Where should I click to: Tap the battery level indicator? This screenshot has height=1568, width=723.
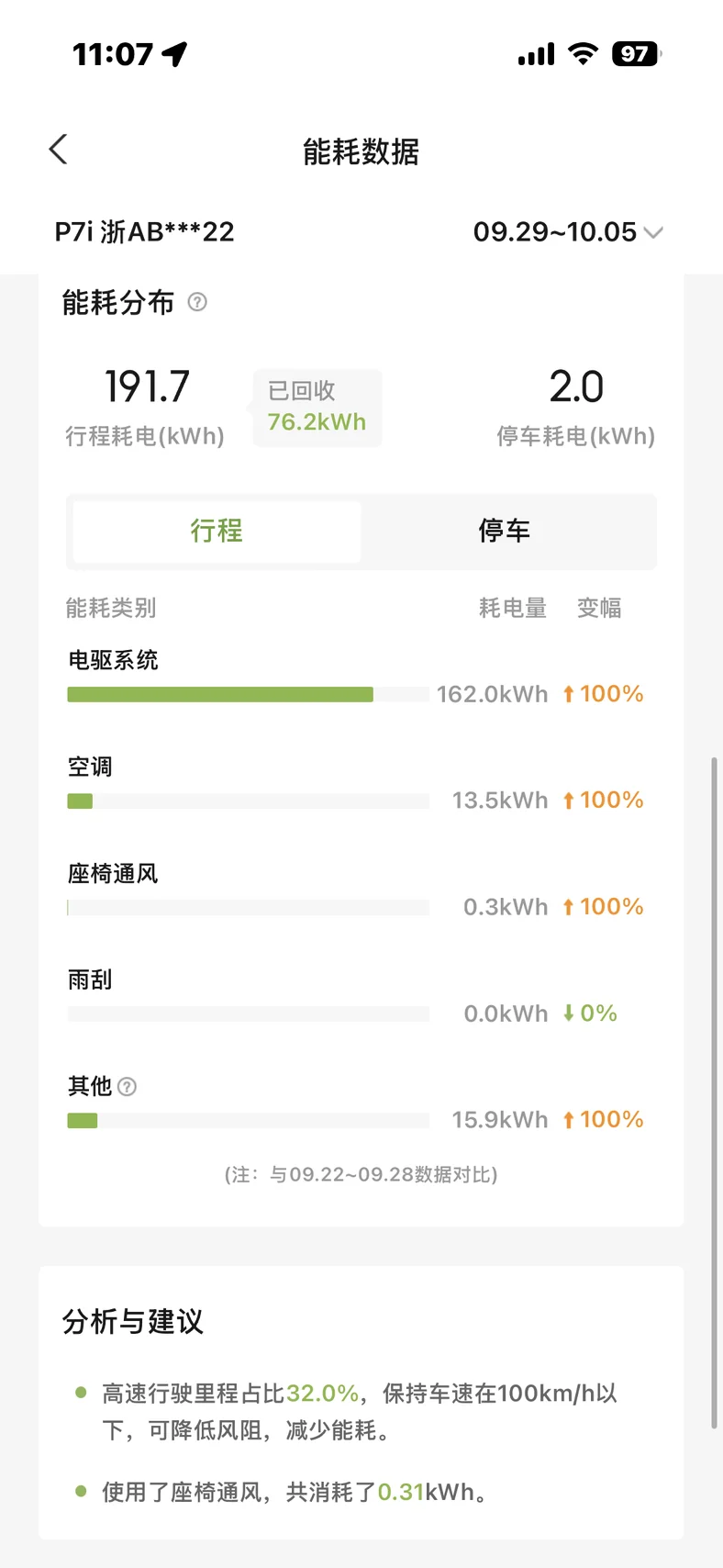(635, 54)
